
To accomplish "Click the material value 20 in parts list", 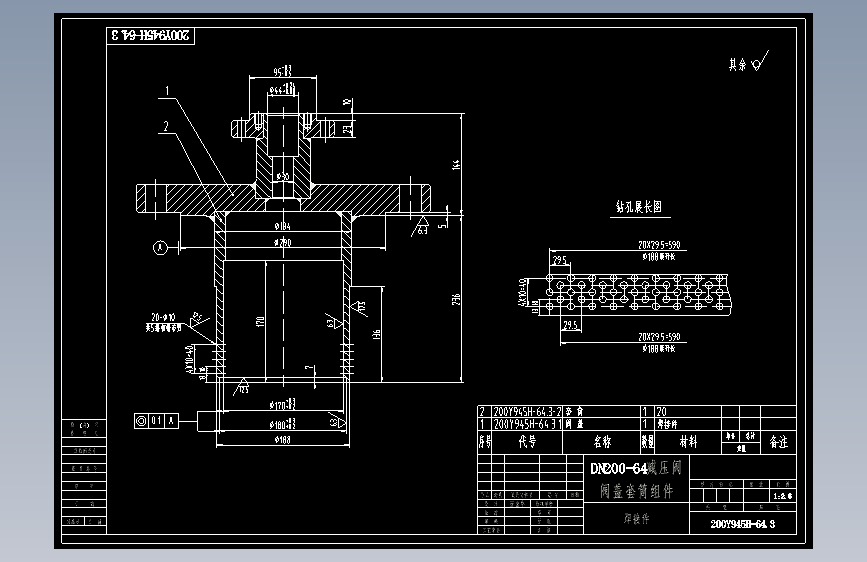I will (x=661, y=412).
